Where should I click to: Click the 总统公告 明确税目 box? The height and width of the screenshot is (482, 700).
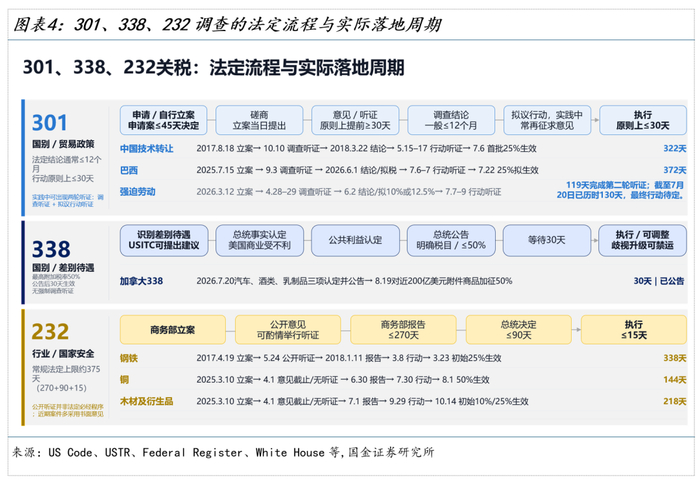[x=451, y=241]
